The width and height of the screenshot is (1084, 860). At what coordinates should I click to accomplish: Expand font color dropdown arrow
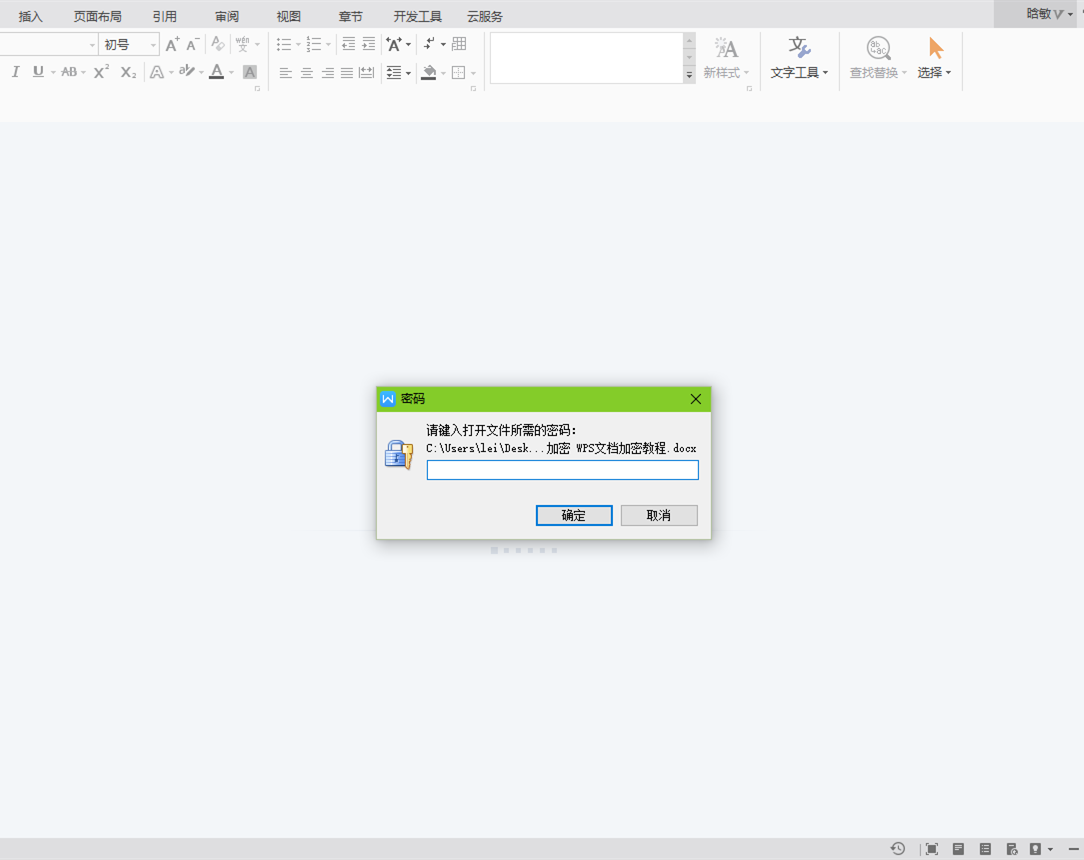232,73
